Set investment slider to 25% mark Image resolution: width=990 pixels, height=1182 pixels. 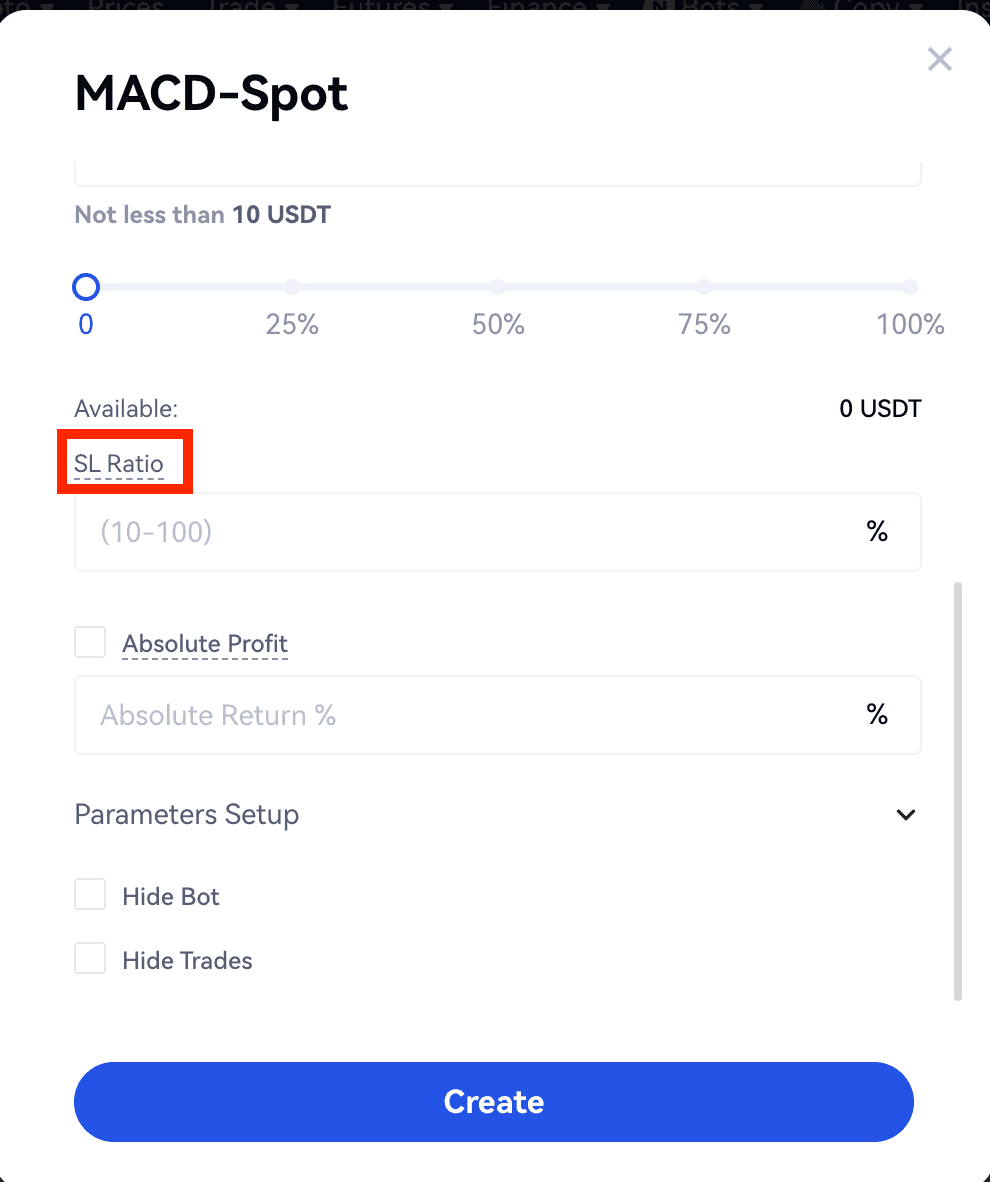(x=292, y=288)
